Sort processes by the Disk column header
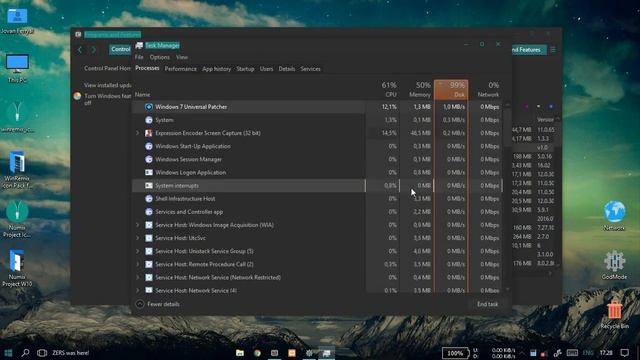The height and width of the screenshot is (360, 640). click(x=451, y=89)
